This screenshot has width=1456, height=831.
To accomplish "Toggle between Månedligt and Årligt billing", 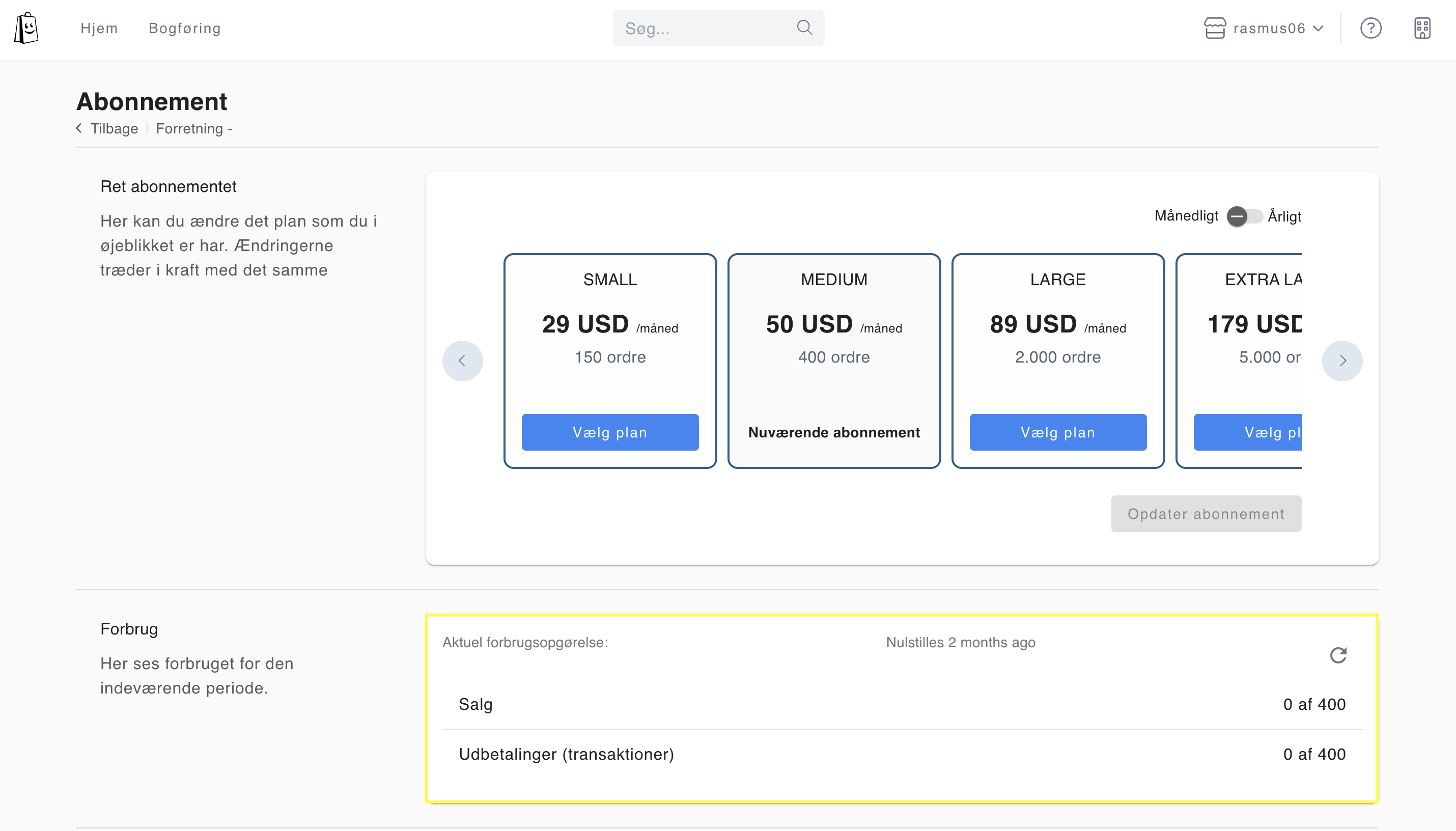I will (1244, 216).
